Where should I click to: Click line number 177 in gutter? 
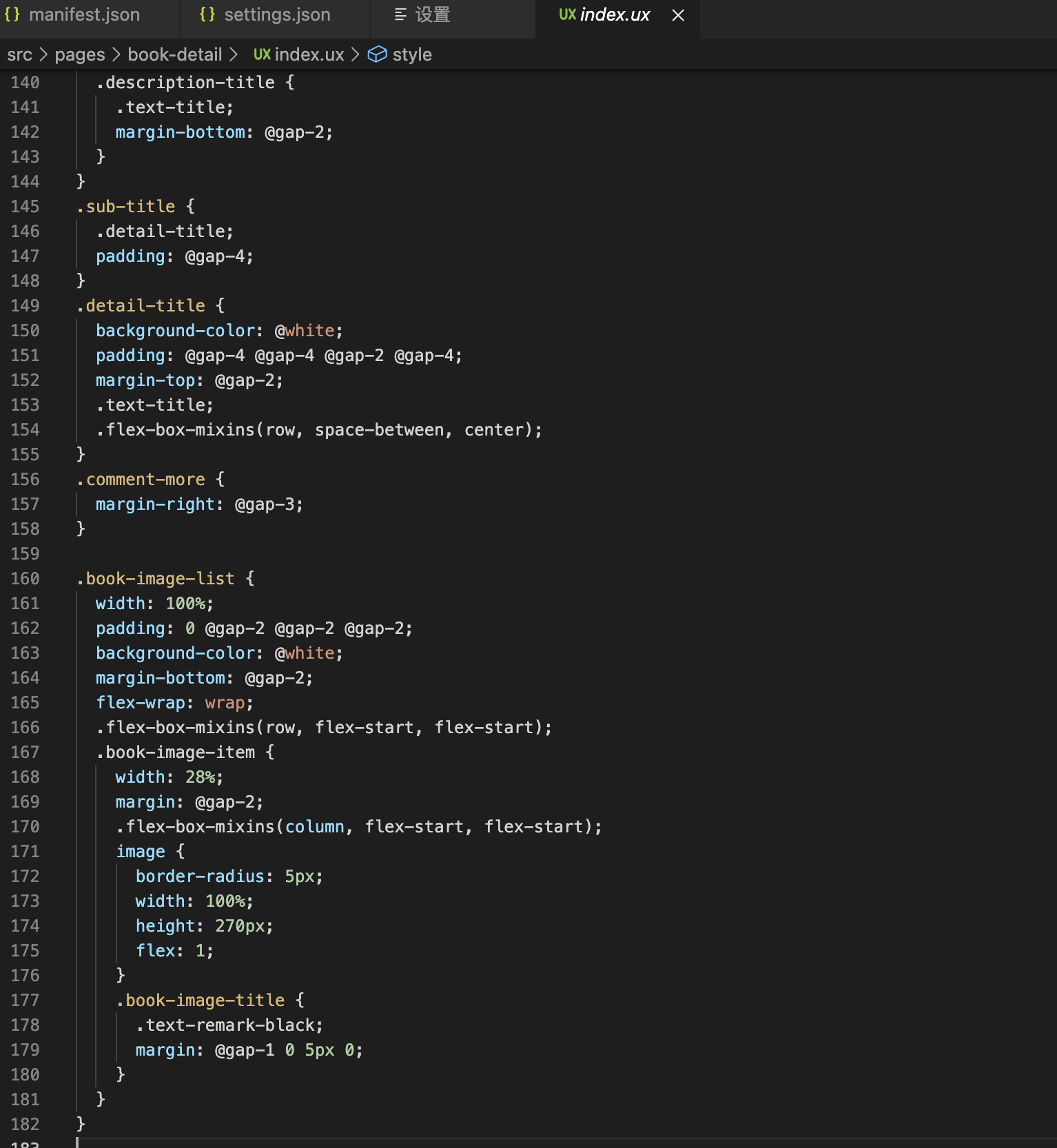tap(25, 1001)
